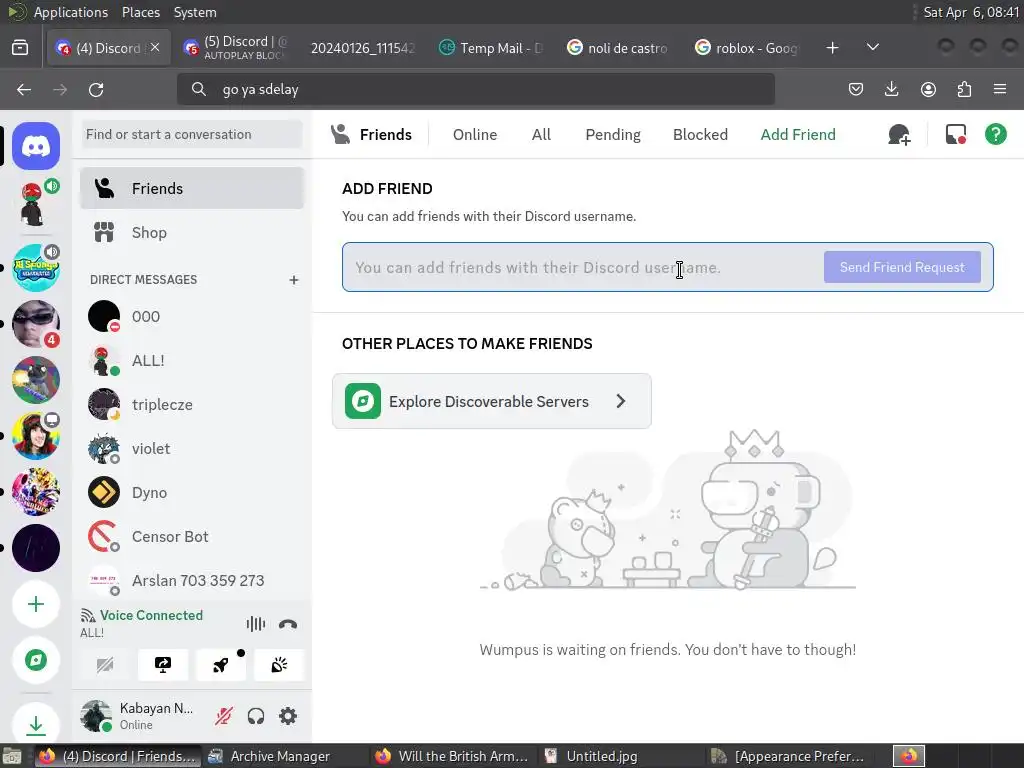Open DM with violet
This screenshot has width=1024, height=768.
tap(192, 449)
